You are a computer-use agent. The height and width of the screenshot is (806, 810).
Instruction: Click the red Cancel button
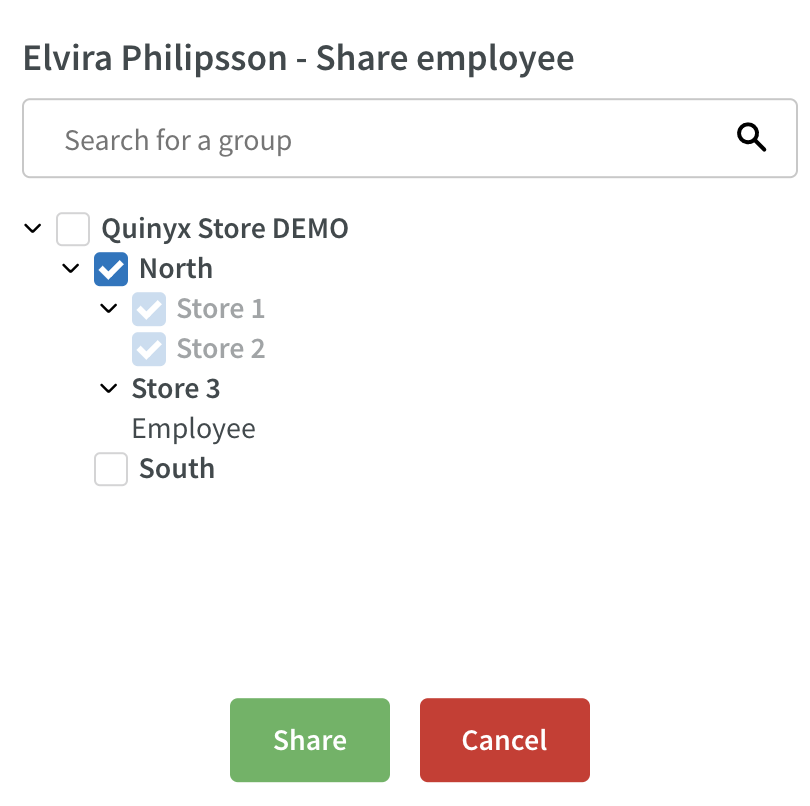click(505, 740)
